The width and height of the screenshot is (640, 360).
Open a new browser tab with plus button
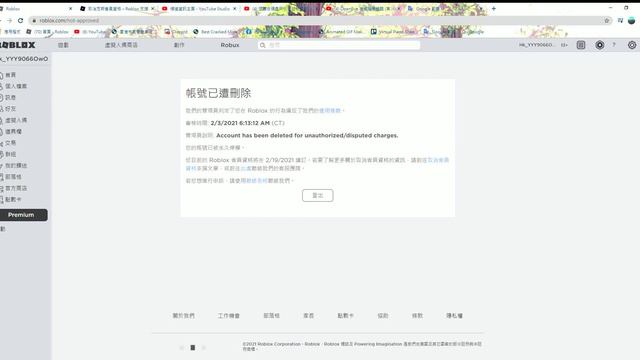[x=493, y=8]
